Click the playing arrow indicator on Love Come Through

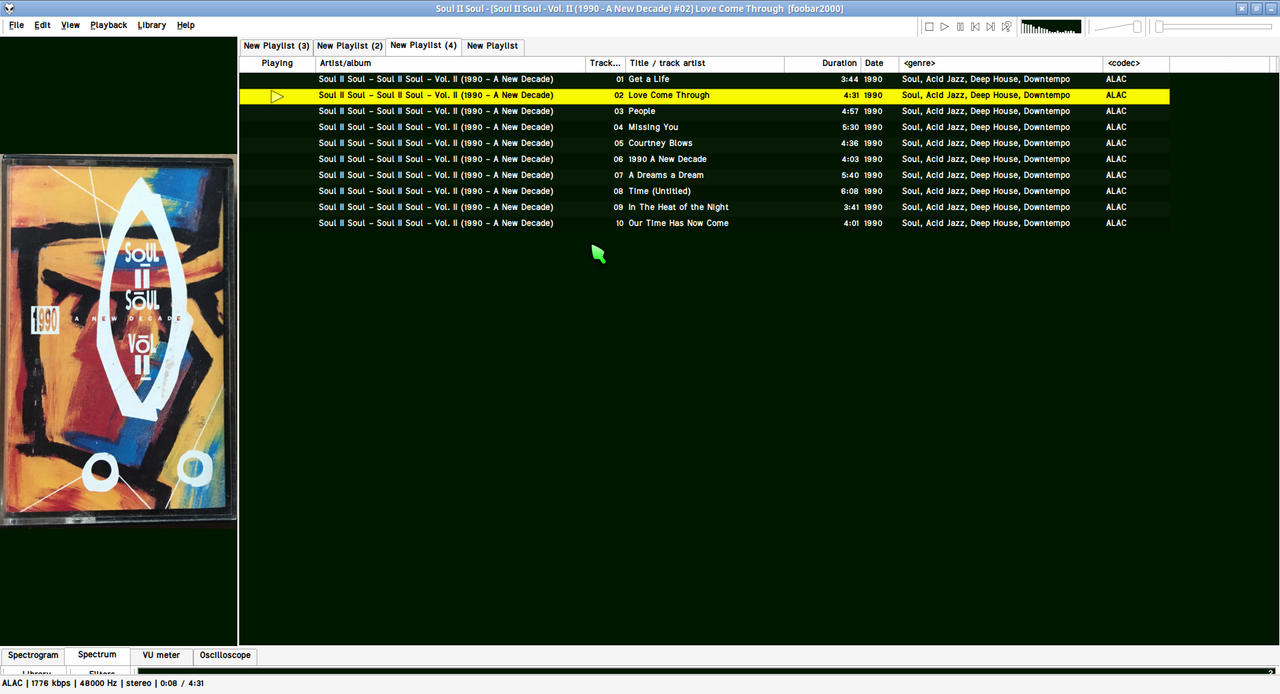click(277, 96)
